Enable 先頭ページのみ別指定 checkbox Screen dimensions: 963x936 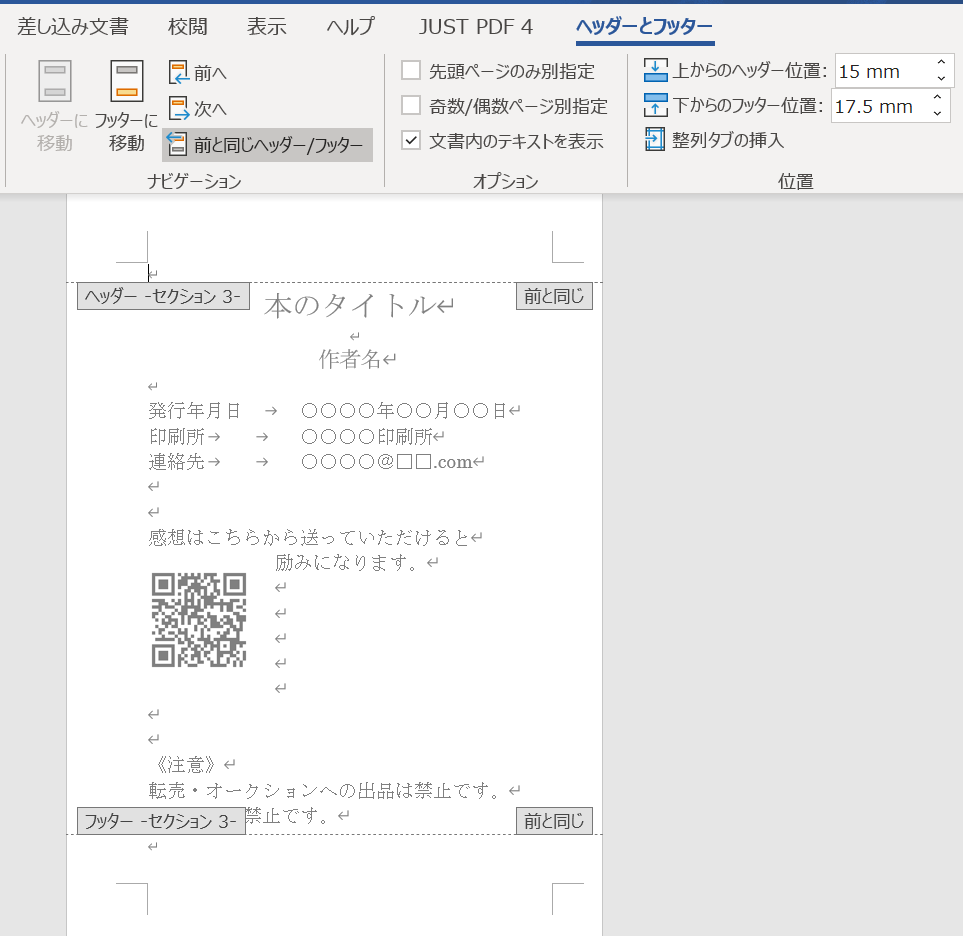(413, 71)
